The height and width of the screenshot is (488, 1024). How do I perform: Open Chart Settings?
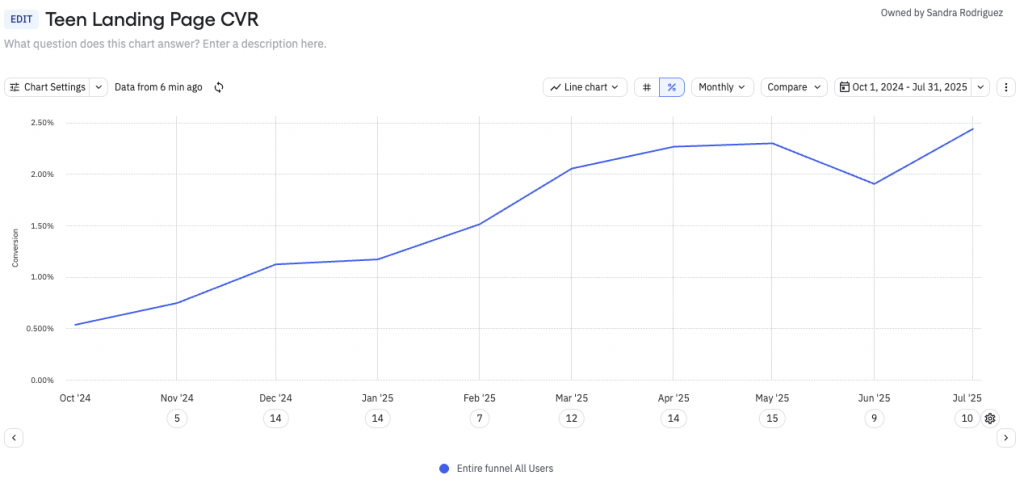pos(48,87)
